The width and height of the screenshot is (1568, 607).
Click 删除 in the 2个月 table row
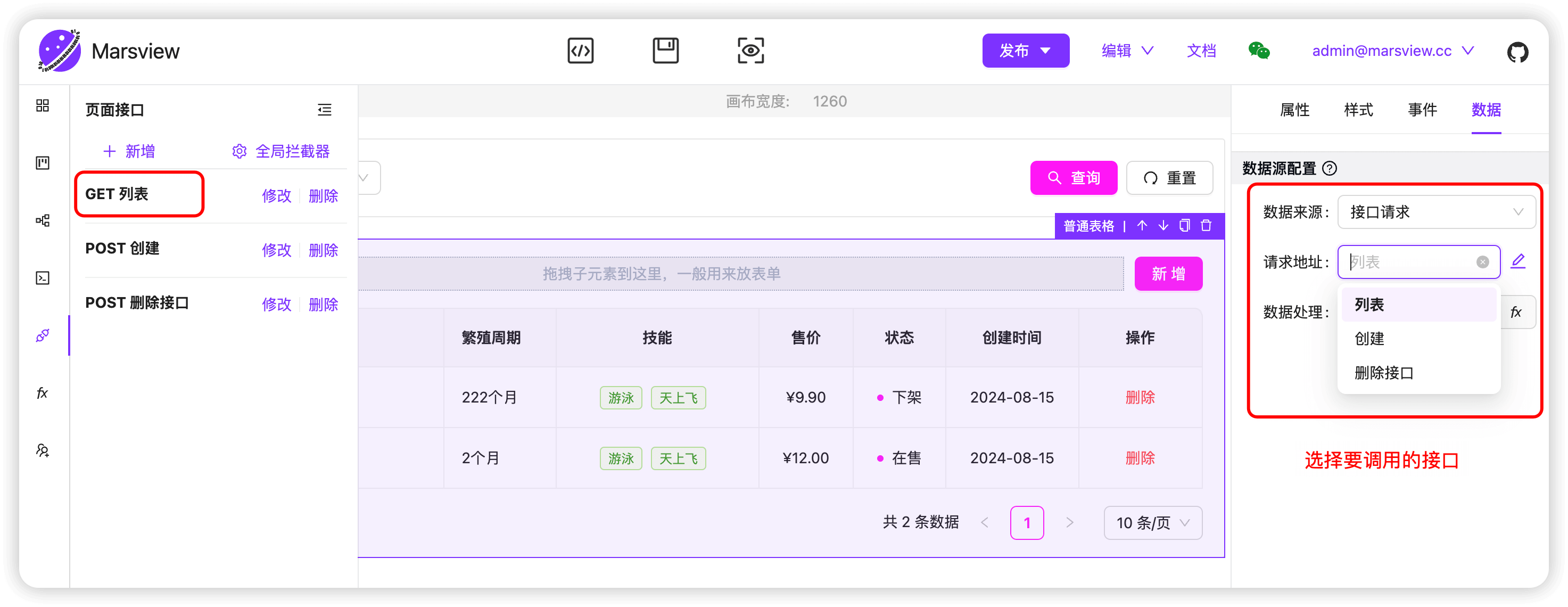click(1140, 458)
